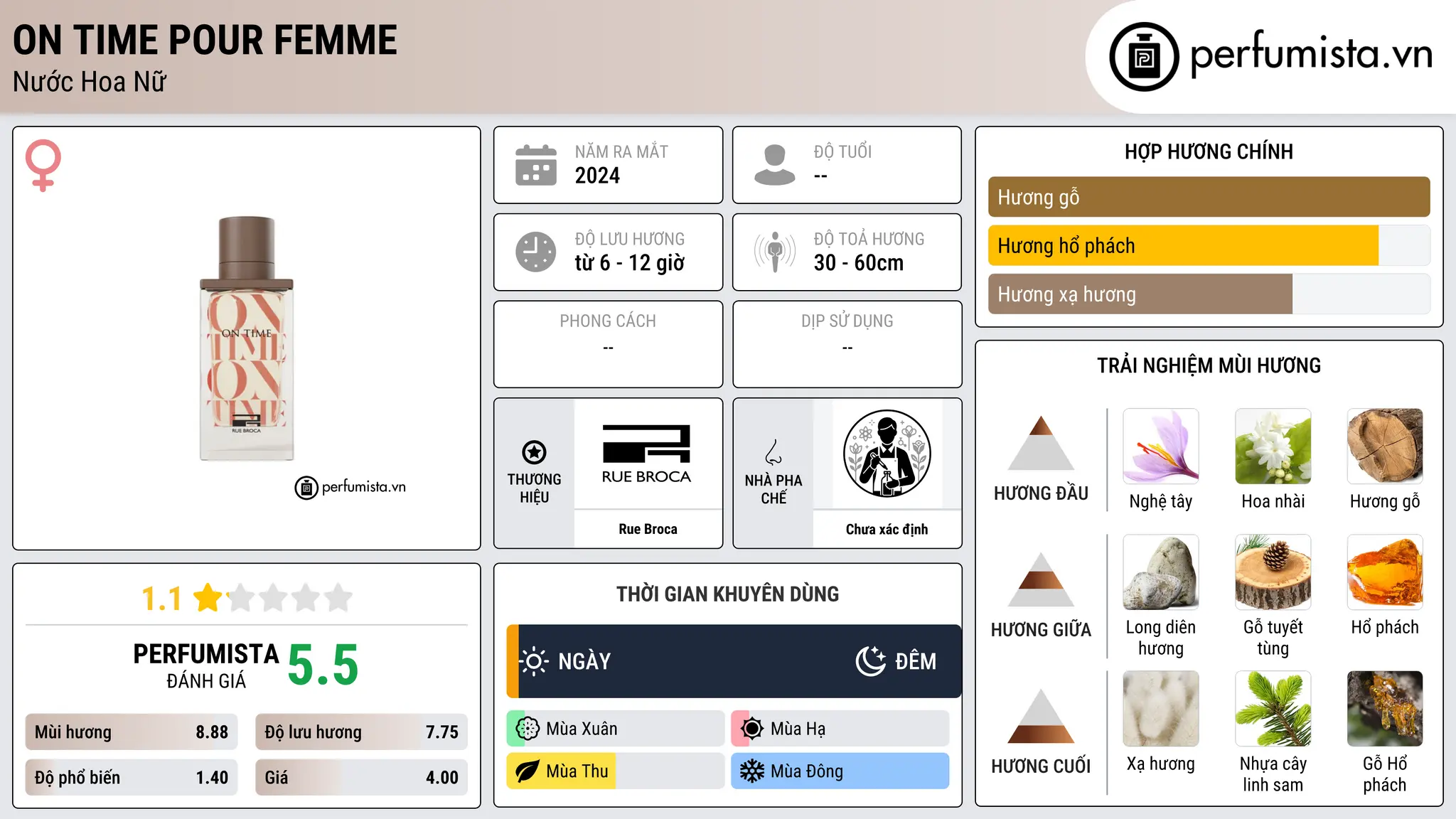Click the Hương giữa pyramid icon
Screen dimensions: 1456x819
point(1041,579)
